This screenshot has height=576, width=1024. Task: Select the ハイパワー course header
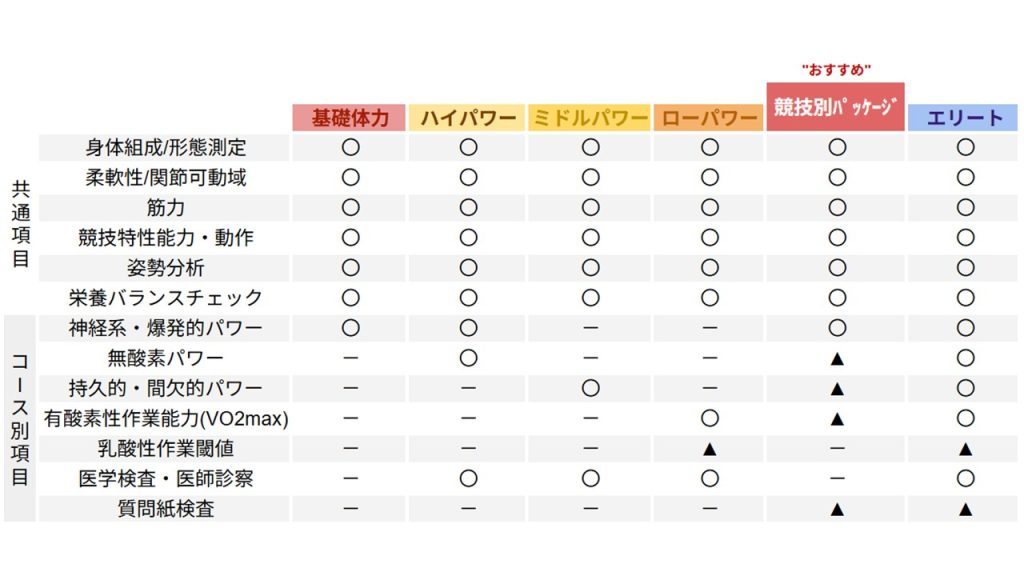click(x=468, y=118)
